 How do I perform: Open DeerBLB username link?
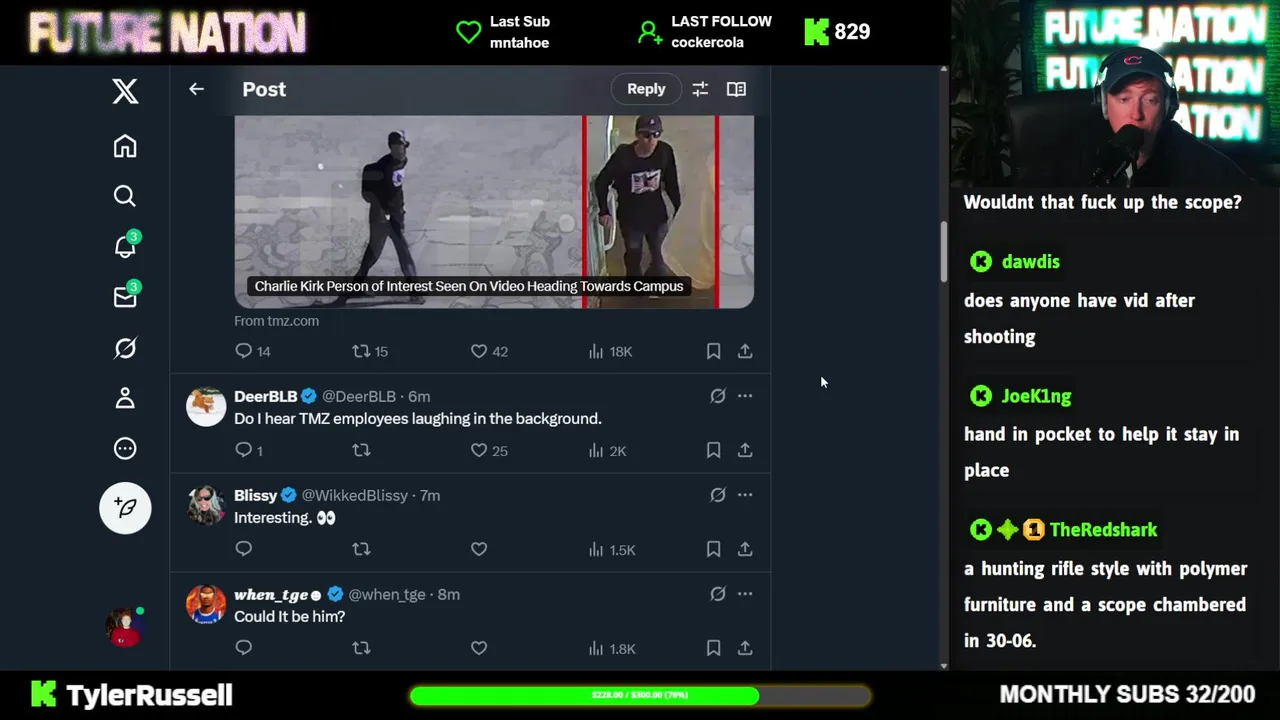(266, 396)
